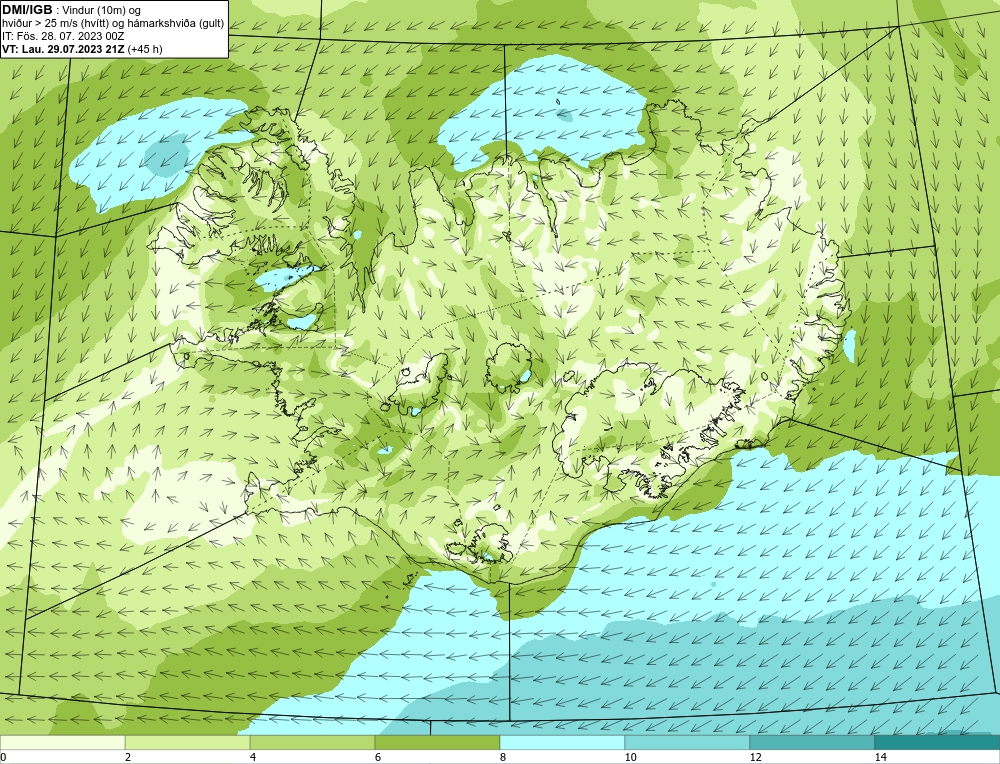Click the legend scale label "10"

[631, 757]
